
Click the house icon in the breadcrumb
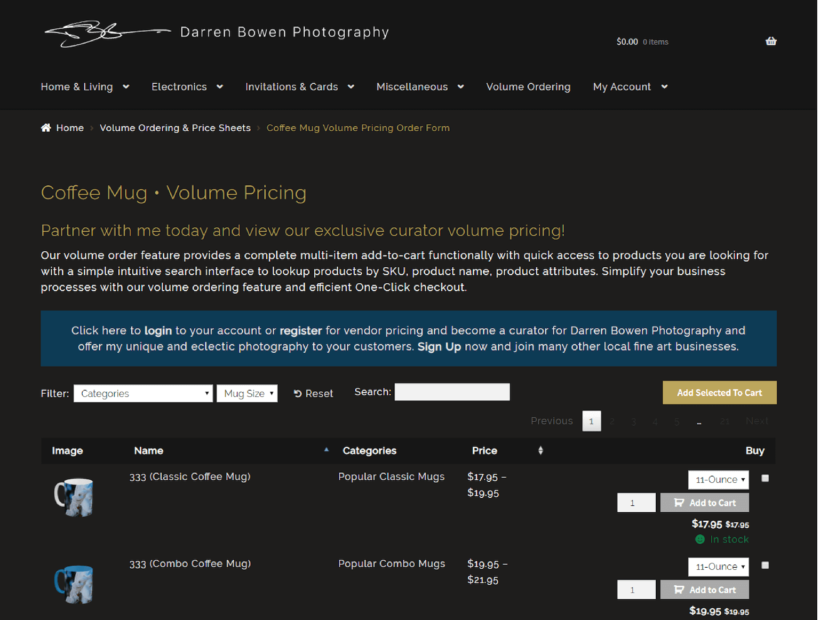tap(46, 128)
